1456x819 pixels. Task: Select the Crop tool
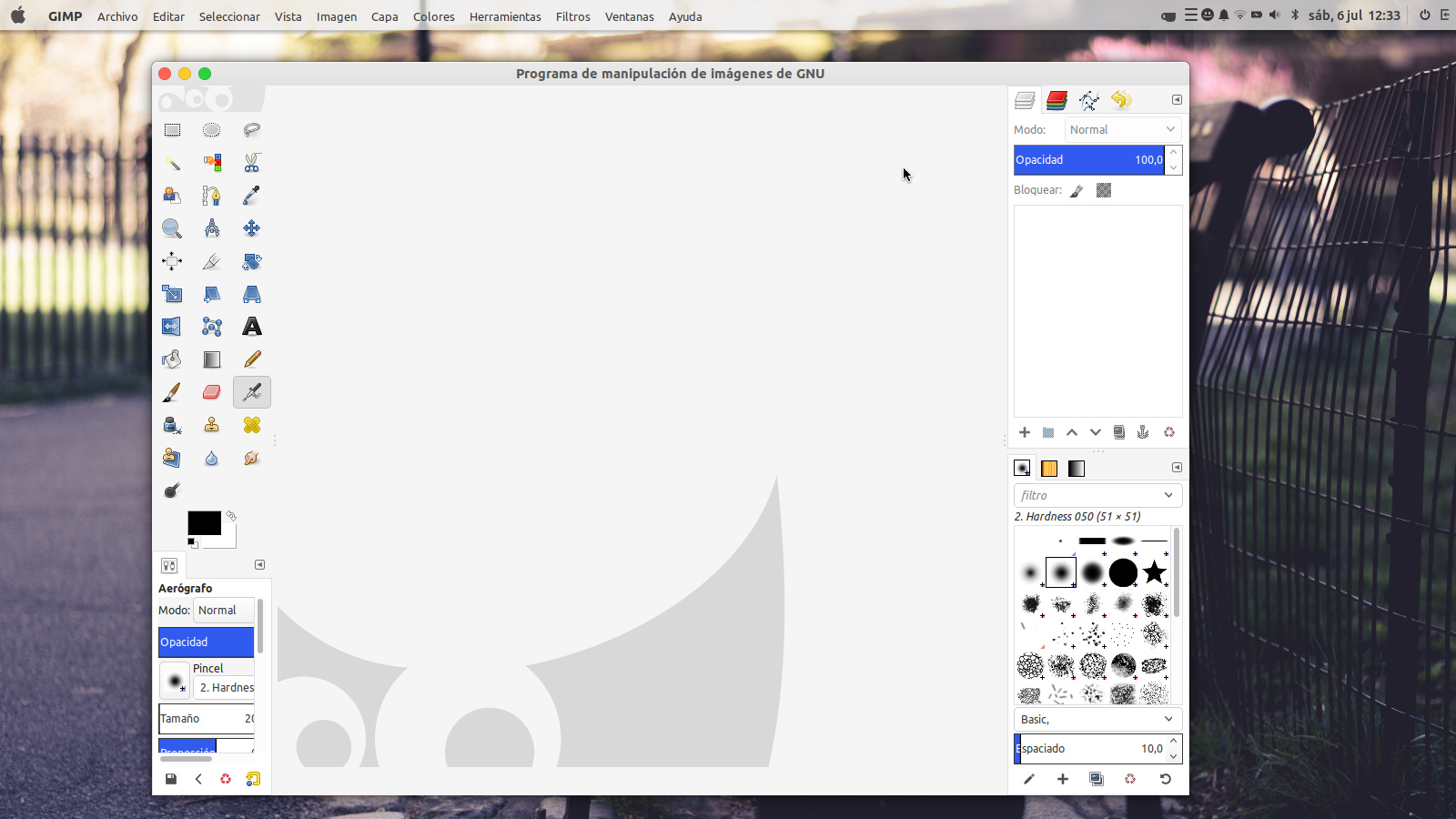[211, 261]
